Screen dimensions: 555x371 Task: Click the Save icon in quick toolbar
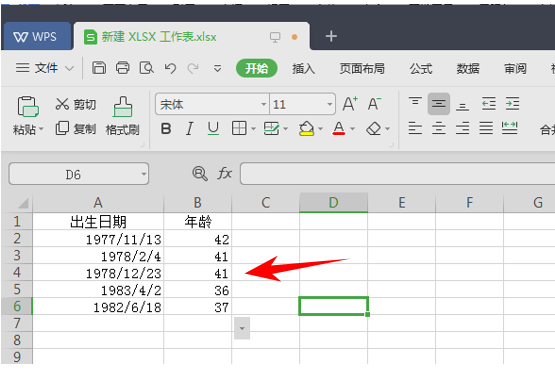pyautogui.click(x=99, y=68)
